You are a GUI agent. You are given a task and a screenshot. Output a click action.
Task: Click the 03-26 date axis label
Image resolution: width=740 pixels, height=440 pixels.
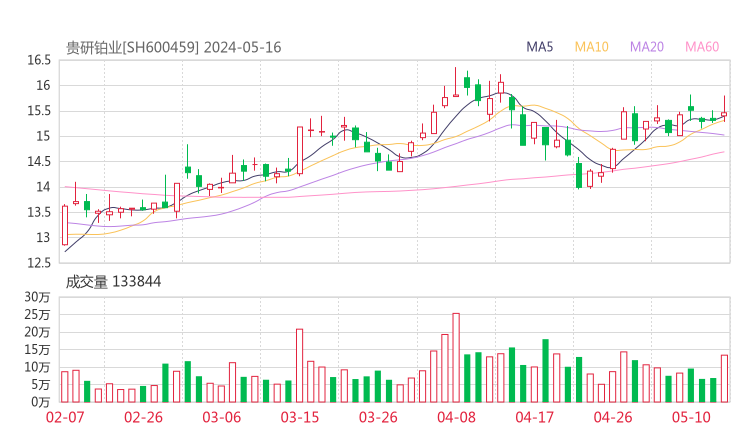(x=378, y=417)
